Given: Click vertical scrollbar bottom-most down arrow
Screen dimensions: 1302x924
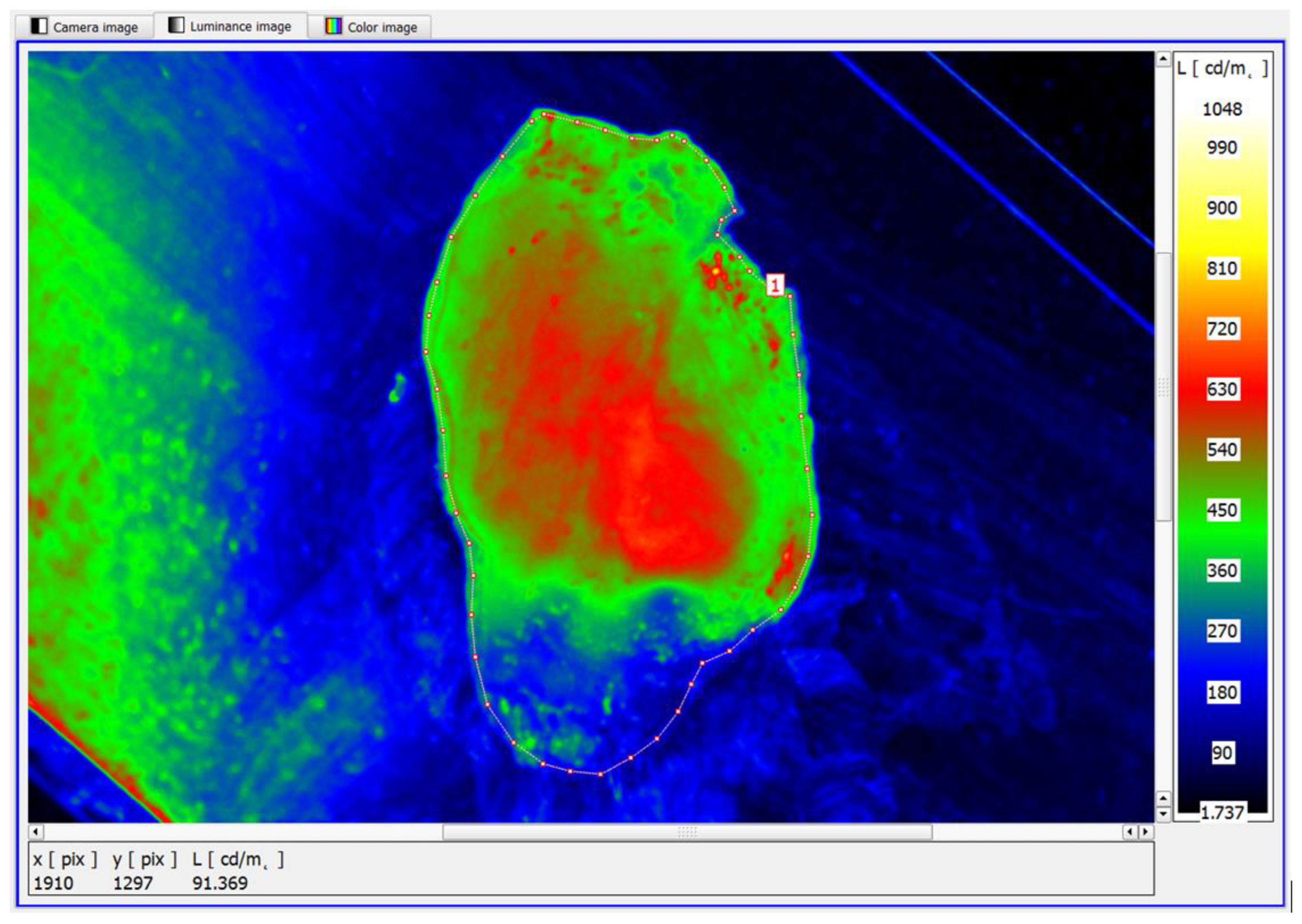Looking at the screenshot, I should tap(1163, 814).
